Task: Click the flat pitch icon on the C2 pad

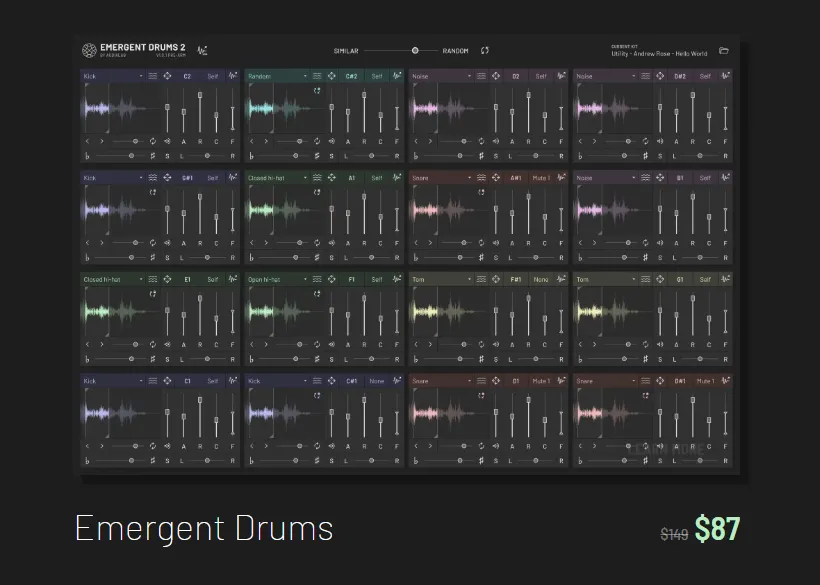Action: [87, 156]
